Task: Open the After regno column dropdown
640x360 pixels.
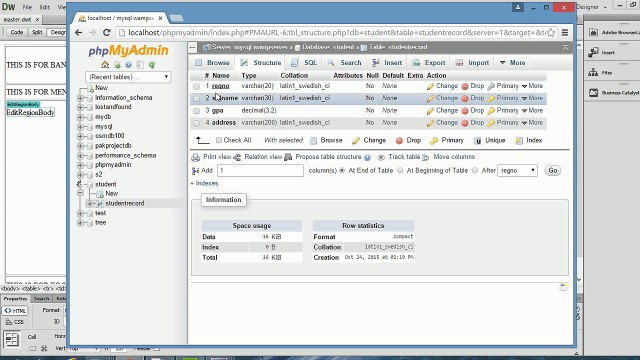Action: [x=517, y=171]
